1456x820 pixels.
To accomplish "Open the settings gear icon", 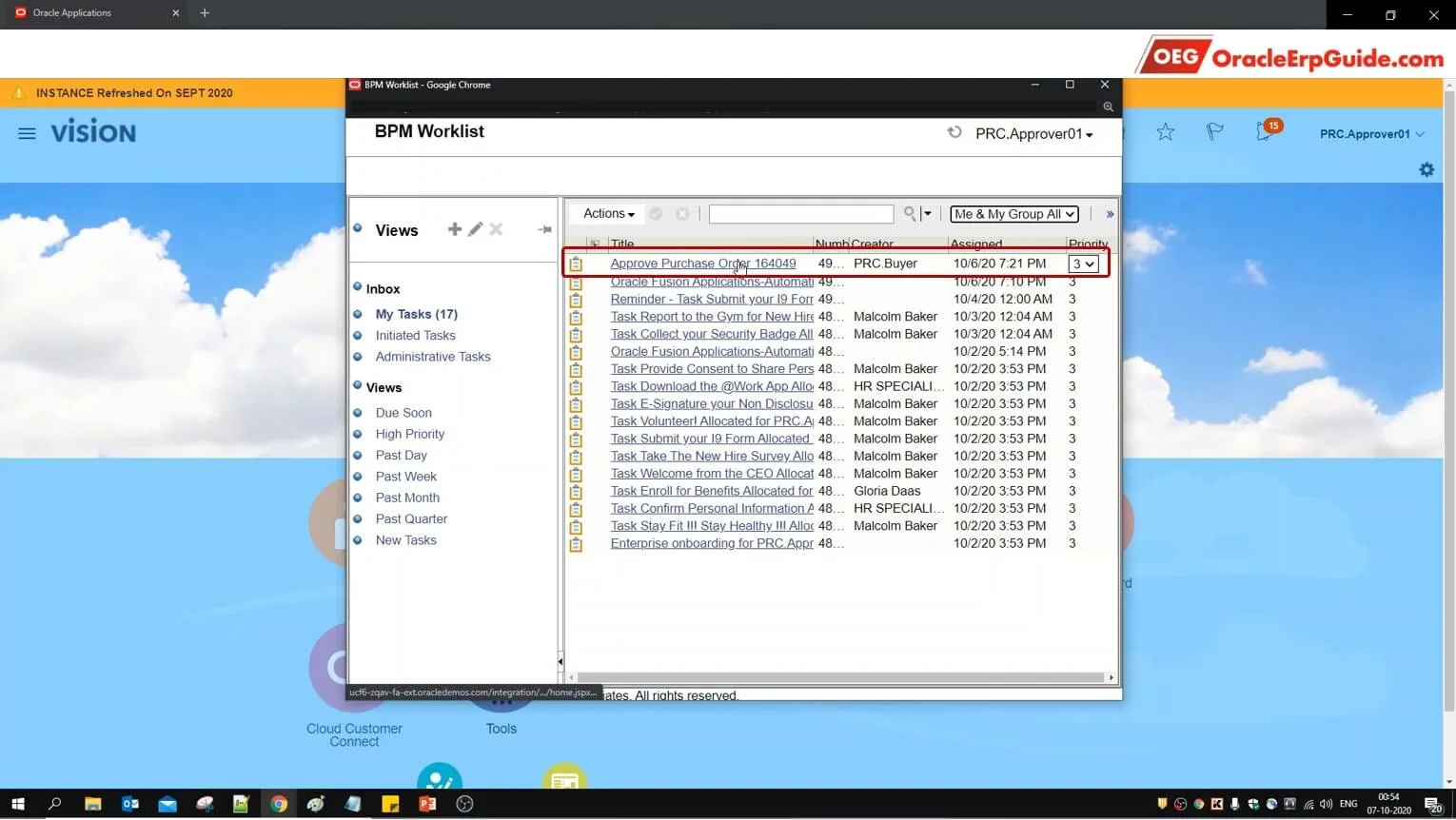I will pyautogui.click(x=1426, y=169).
